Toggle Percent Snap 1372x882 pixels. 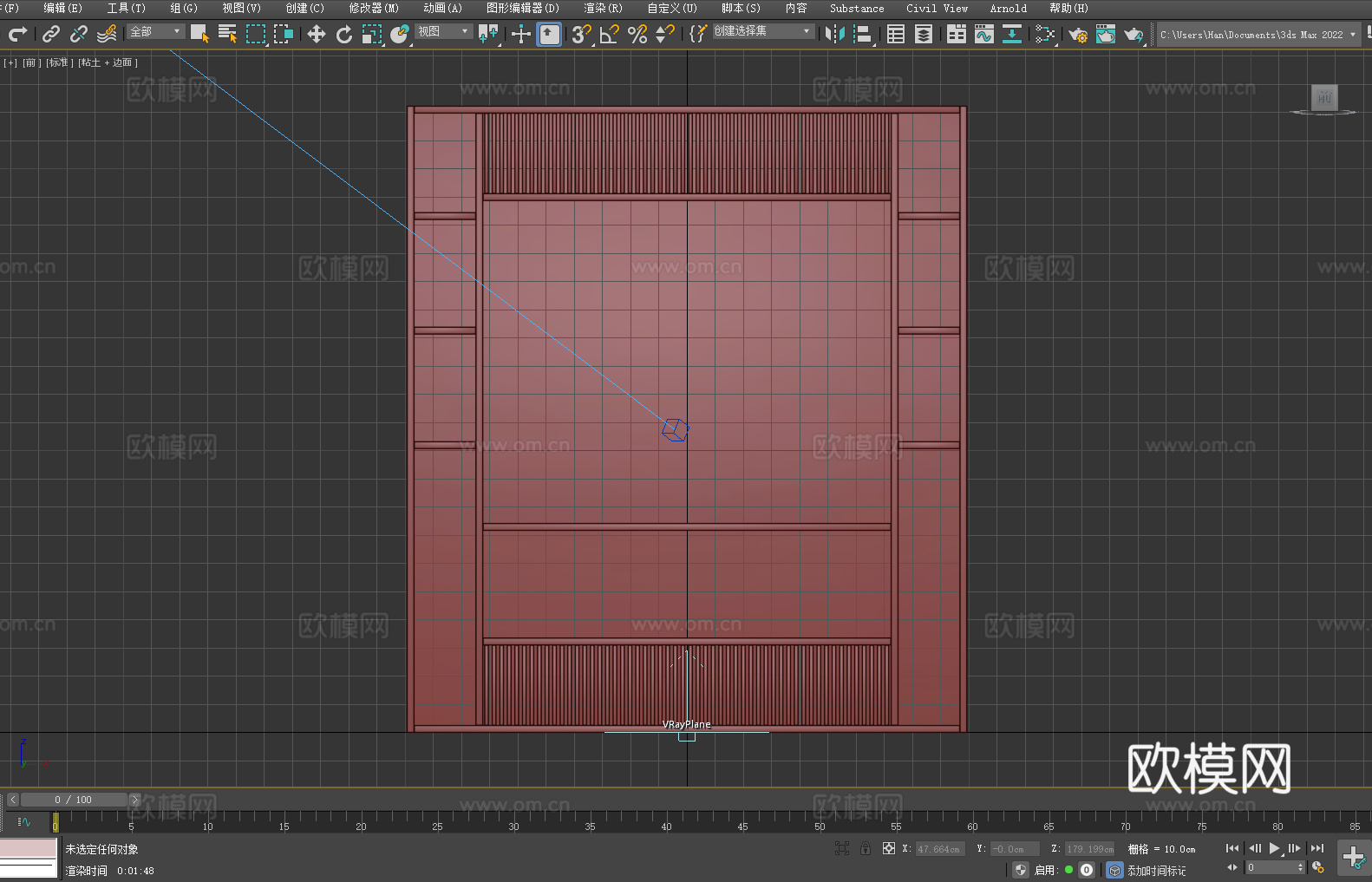[637, 34]
